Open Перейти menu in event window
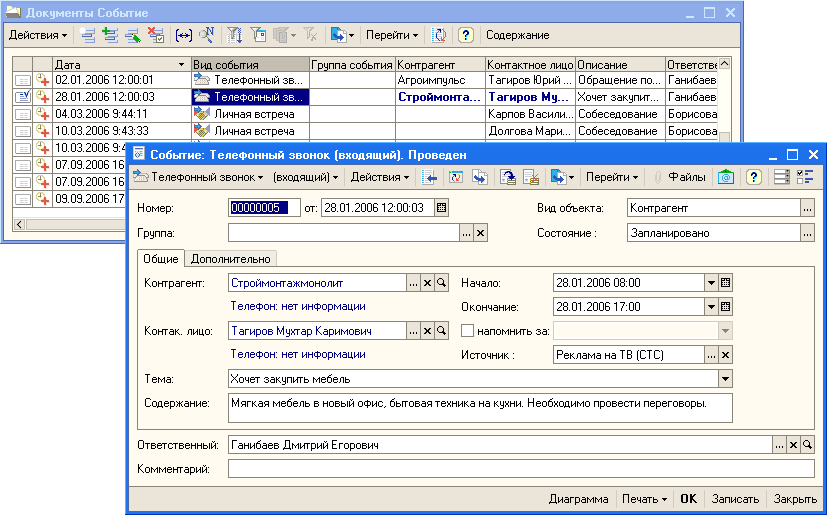This screenshot has height=515, width=827. tap(612, 177)
